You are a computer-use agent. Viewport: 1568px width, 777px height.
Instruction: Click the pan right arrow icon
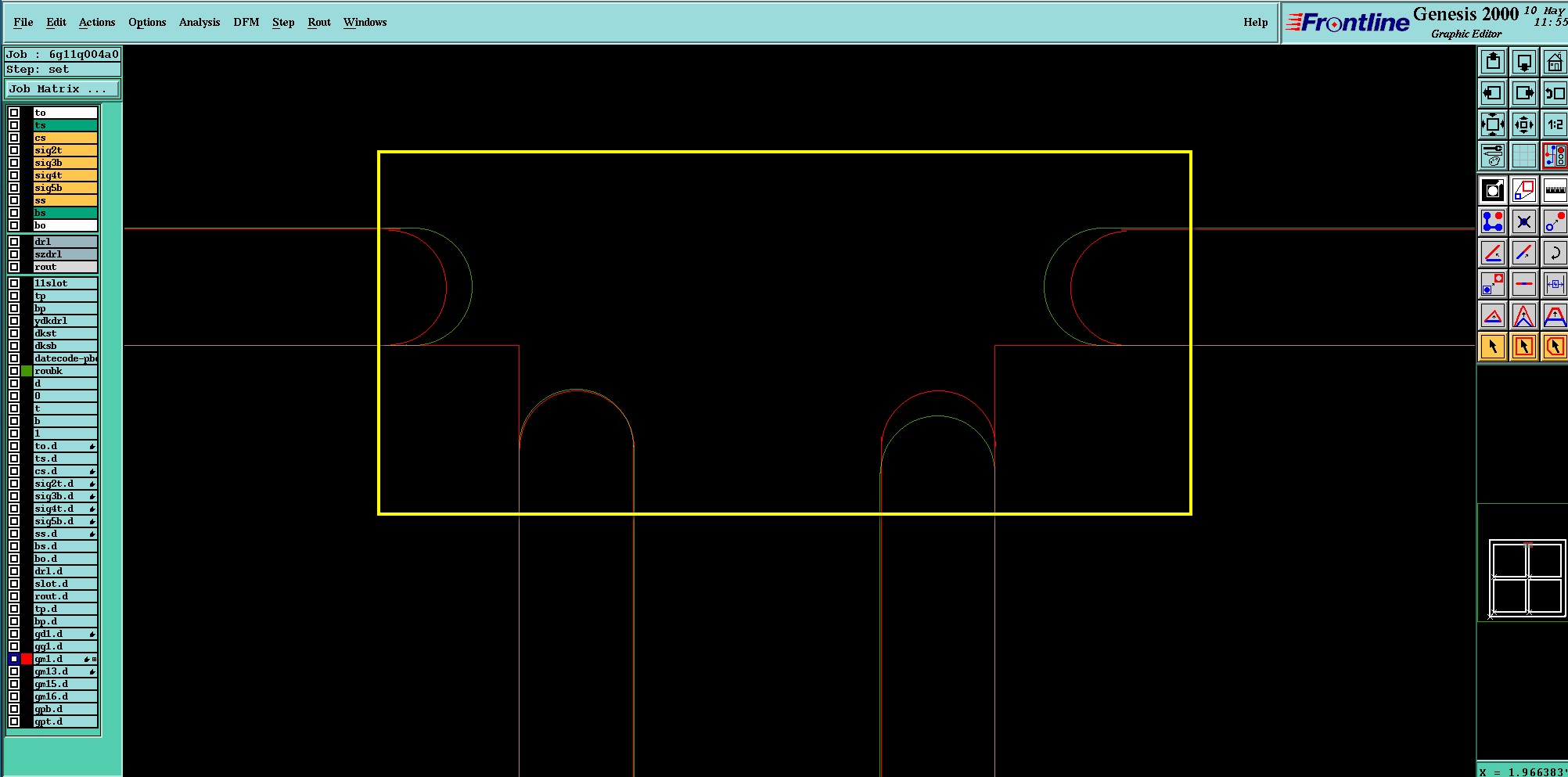[1523, 93]
